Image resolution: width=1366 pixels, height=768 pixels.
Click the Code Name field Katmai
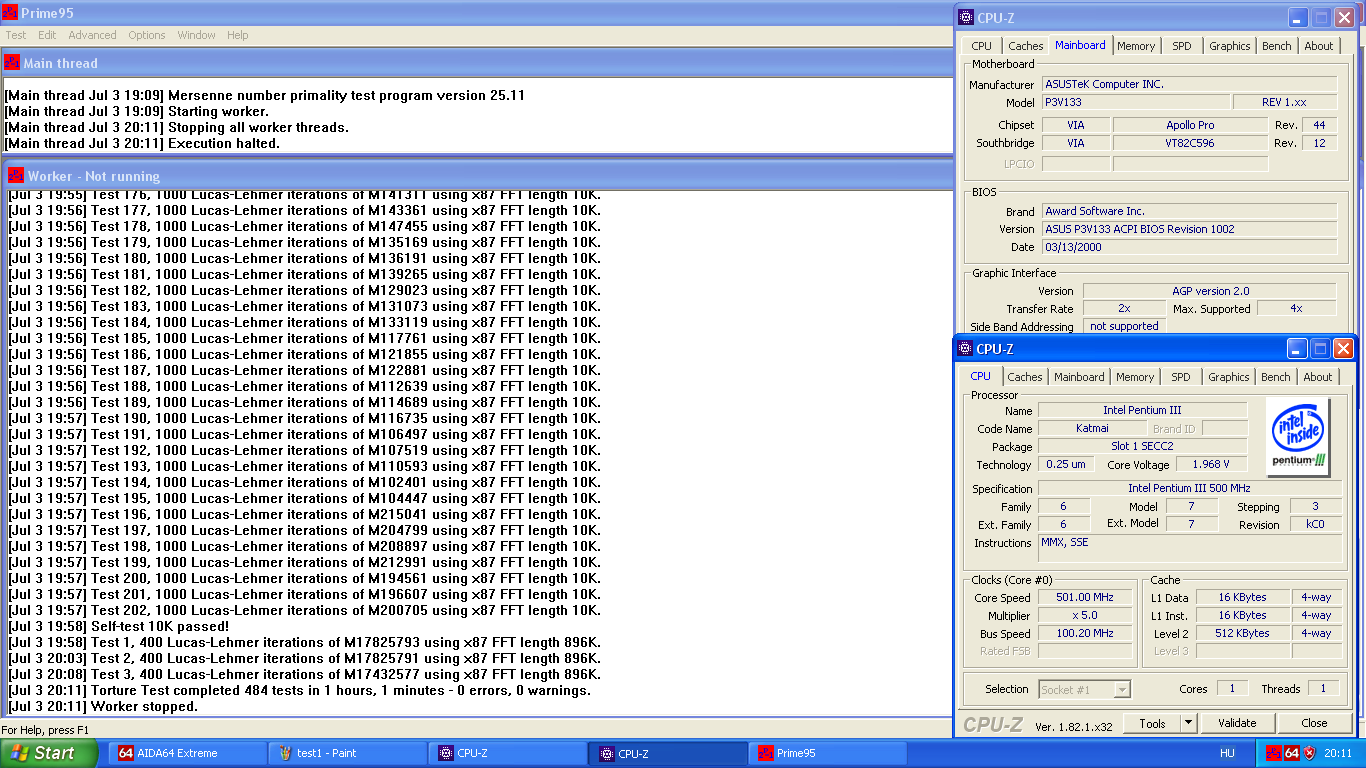click(x=1092, y=428)
